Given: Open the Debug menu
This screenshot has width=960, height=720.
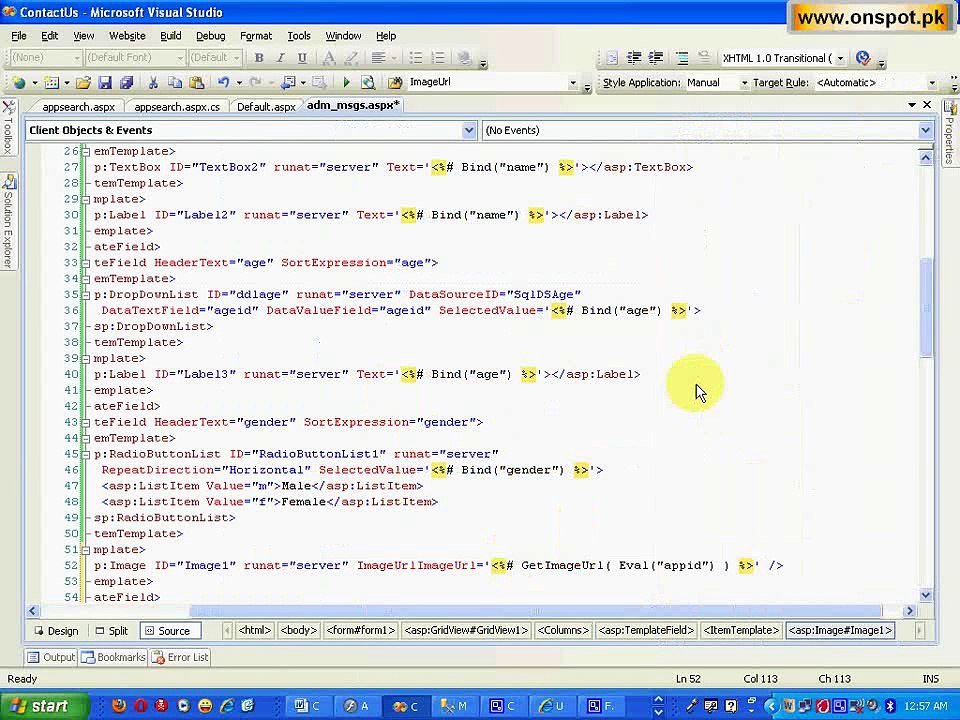Looking at the screenshot, I should (x=211, y=36).
